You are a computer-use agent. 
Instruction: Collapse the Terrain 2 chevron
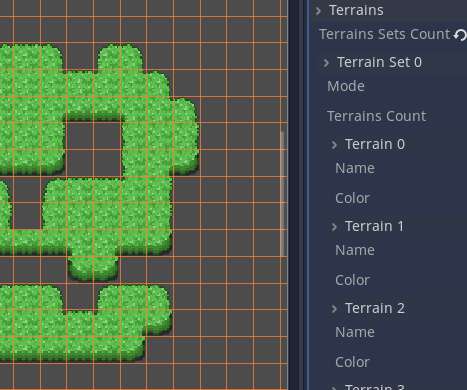334,309
